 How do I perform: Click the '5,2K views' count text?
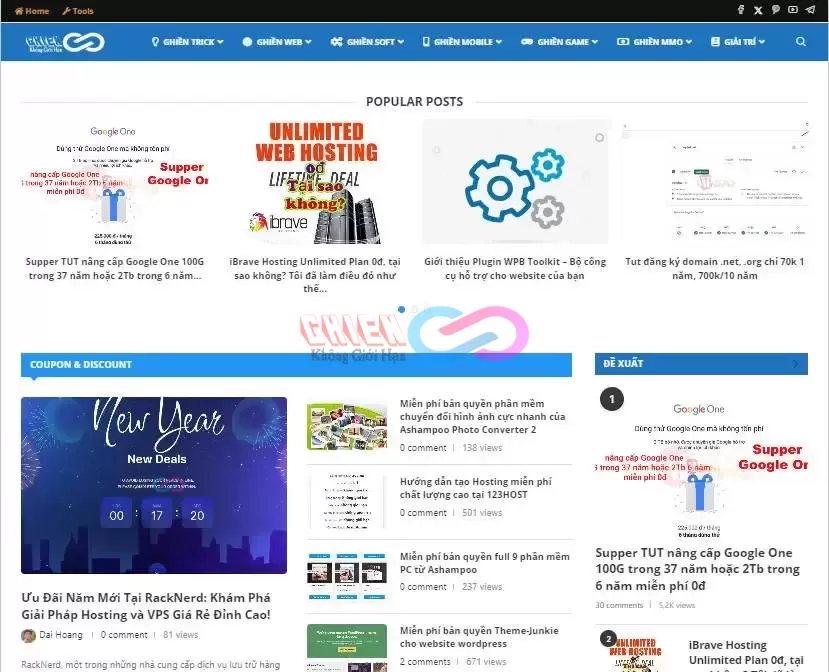(x=677, y=605)
